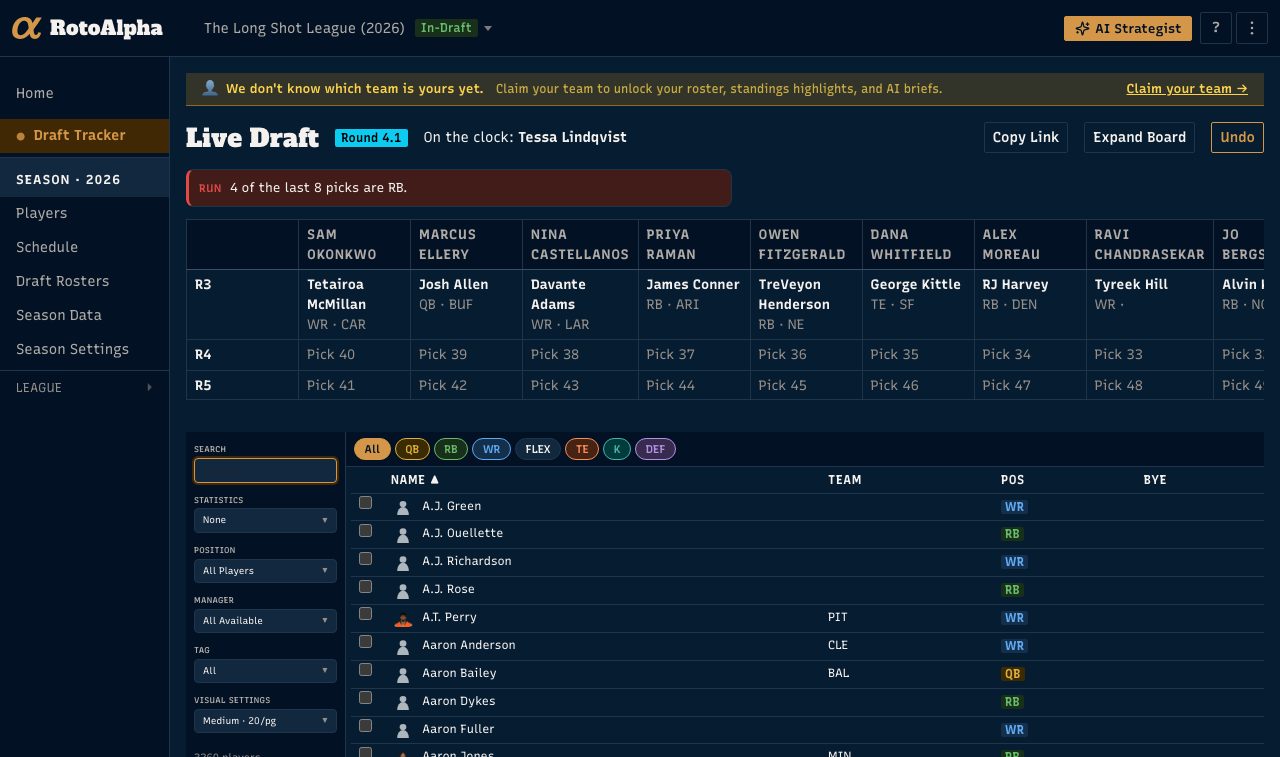The height and width of the screenshot is (757, 1280).
Task: Open the Statistics dropdown
Action: tap(265, 521)
